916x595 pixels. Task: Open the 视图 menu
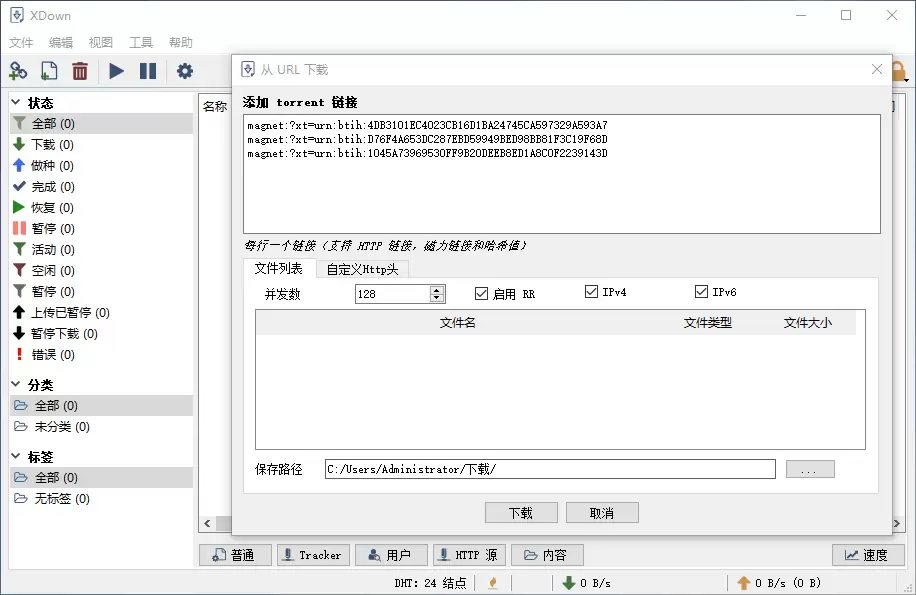point(100,43)
